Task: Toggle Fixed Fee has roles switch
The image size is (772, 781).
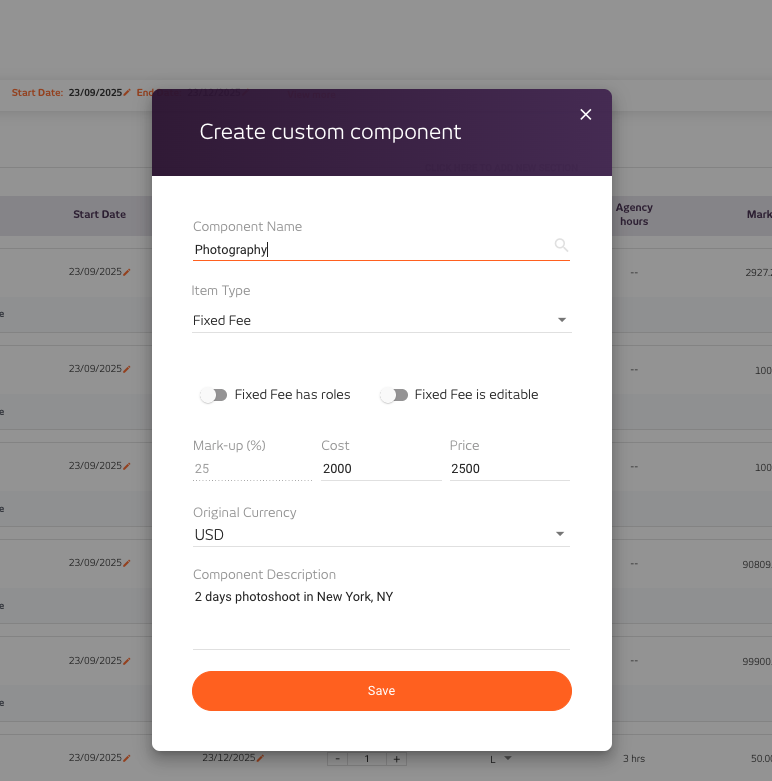Action: (x=214, y=395)
